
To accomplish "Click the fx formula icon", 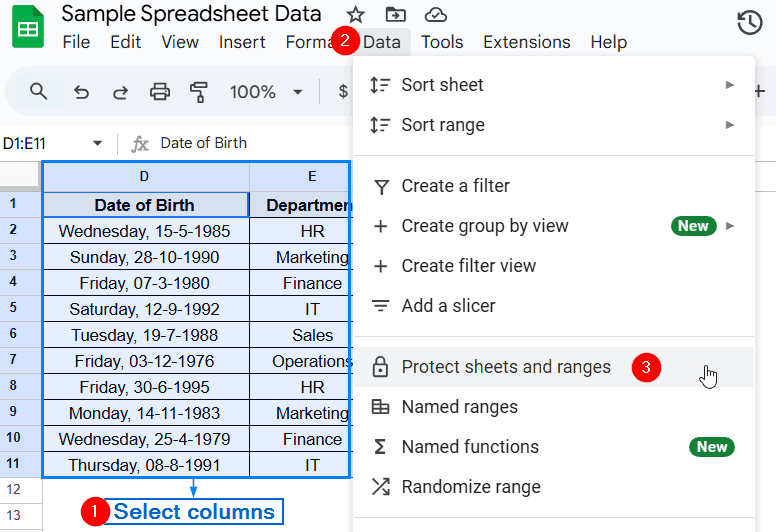I will [x=140, y=144].
